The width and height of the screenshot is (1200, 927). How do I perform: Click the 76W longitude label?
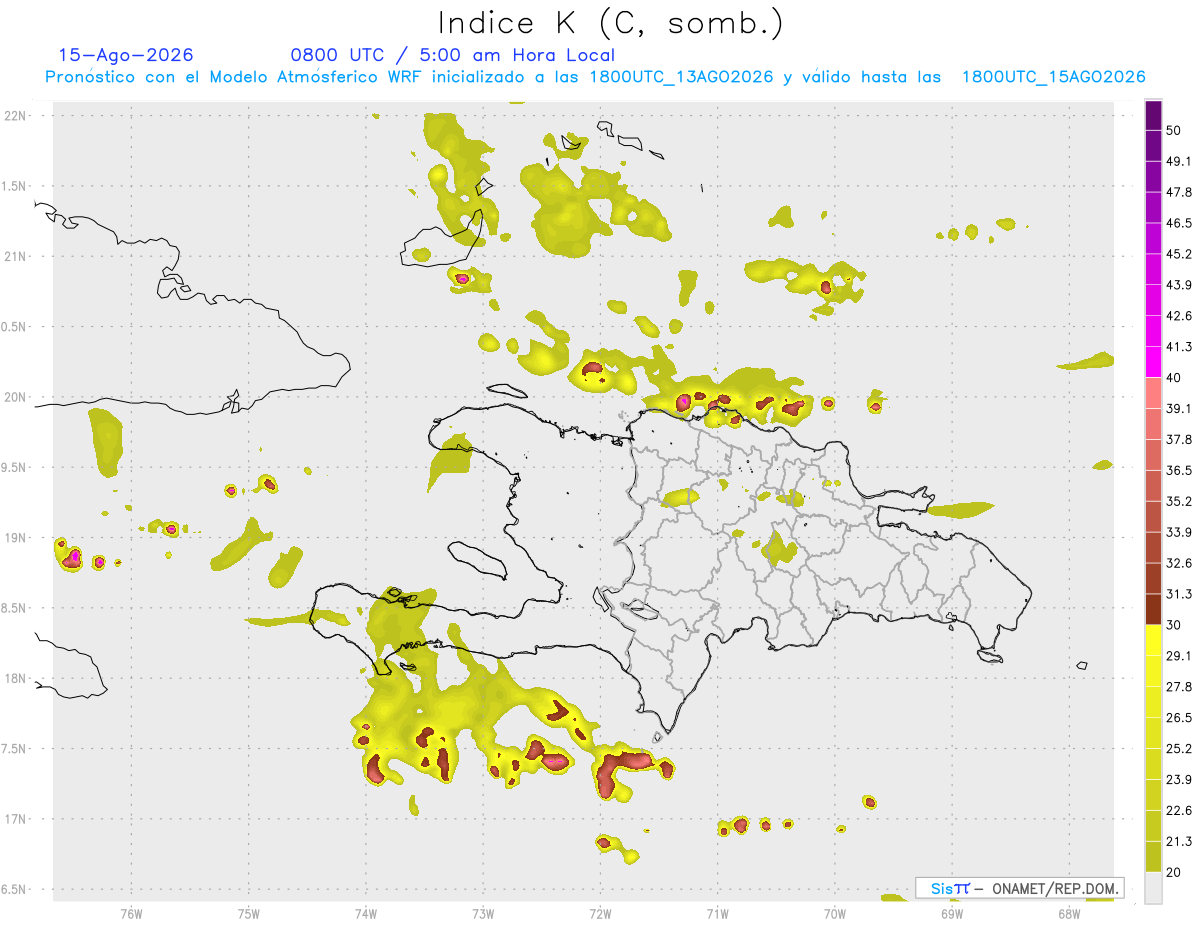[x=131, y=912]
